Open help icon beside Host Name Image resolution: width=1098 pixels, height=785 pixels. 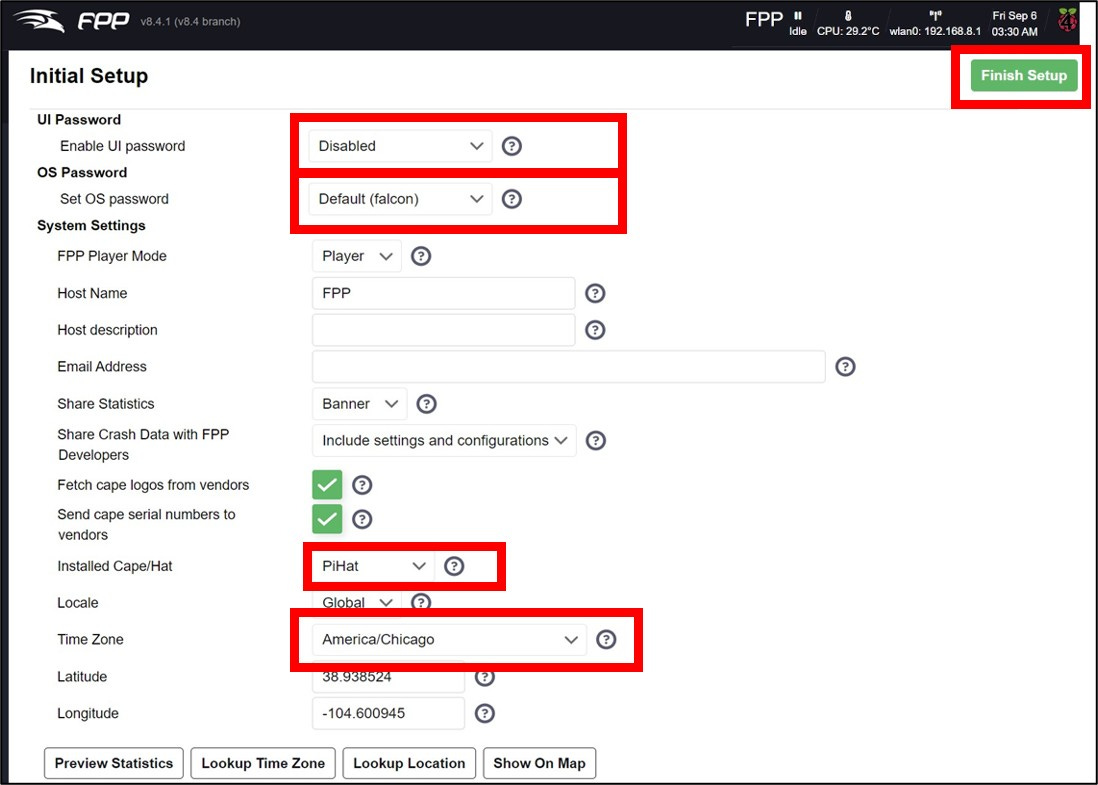pos(595,293)
